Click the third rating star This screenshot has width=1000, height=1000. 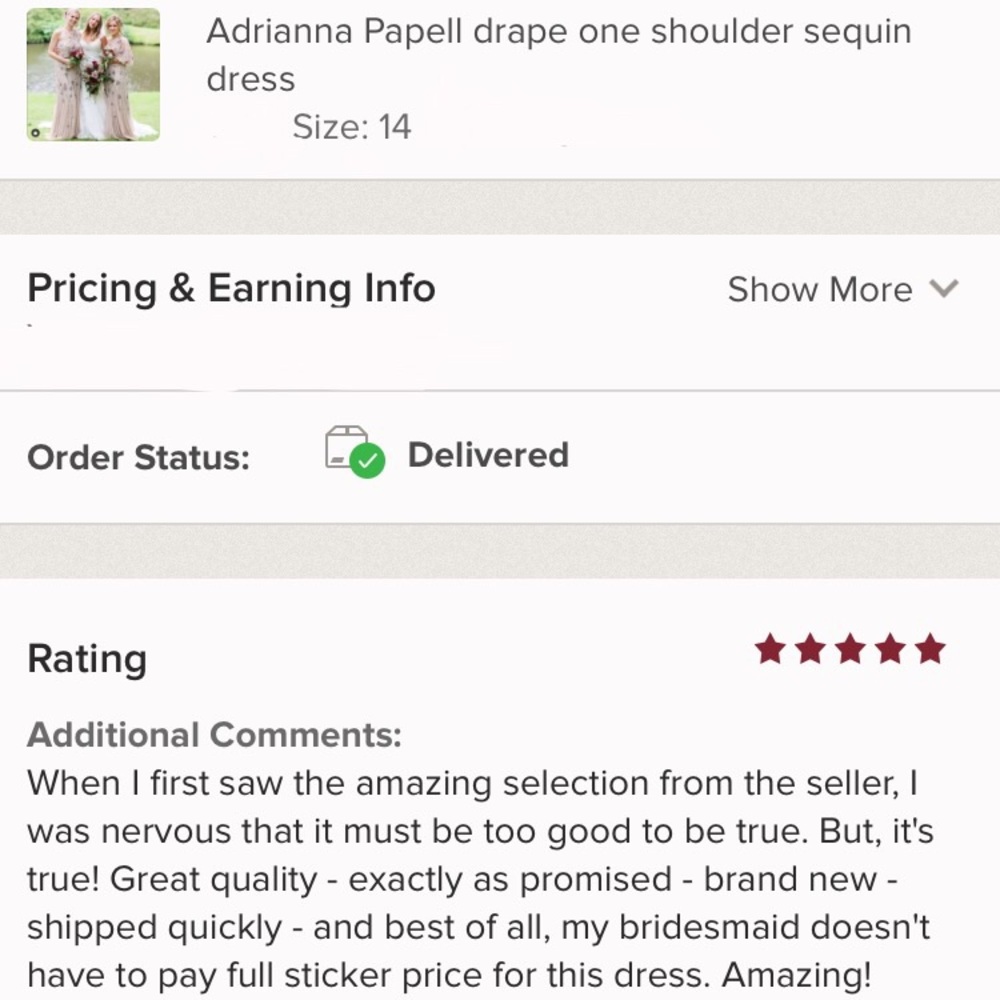pos(850,649)
